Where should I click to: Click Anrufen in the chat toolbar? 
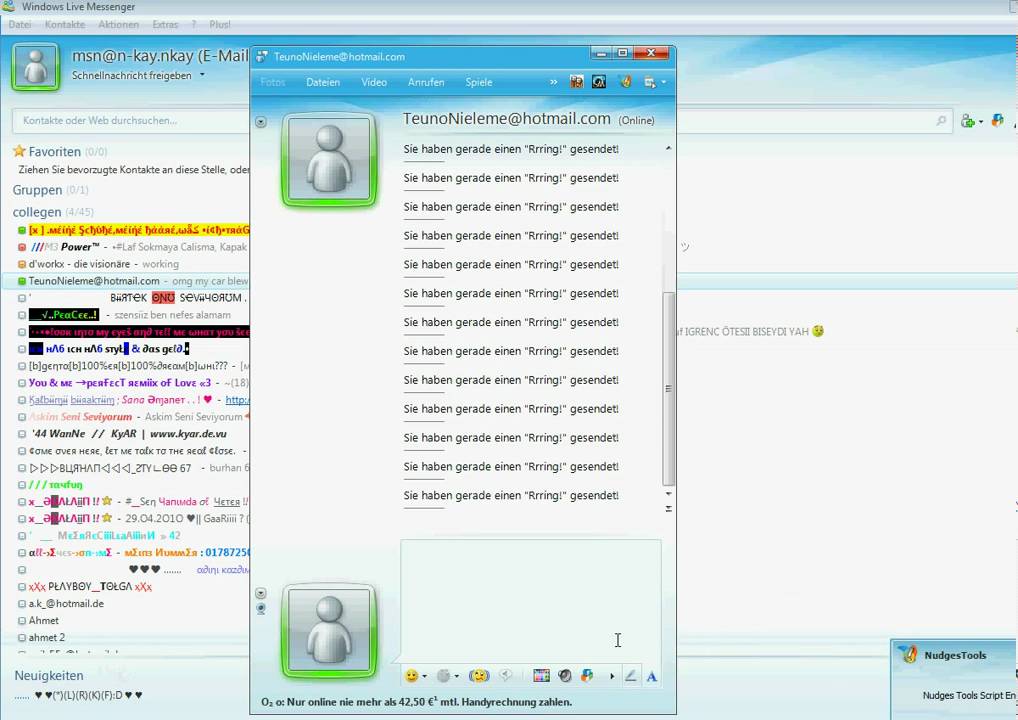click(426, 82)
